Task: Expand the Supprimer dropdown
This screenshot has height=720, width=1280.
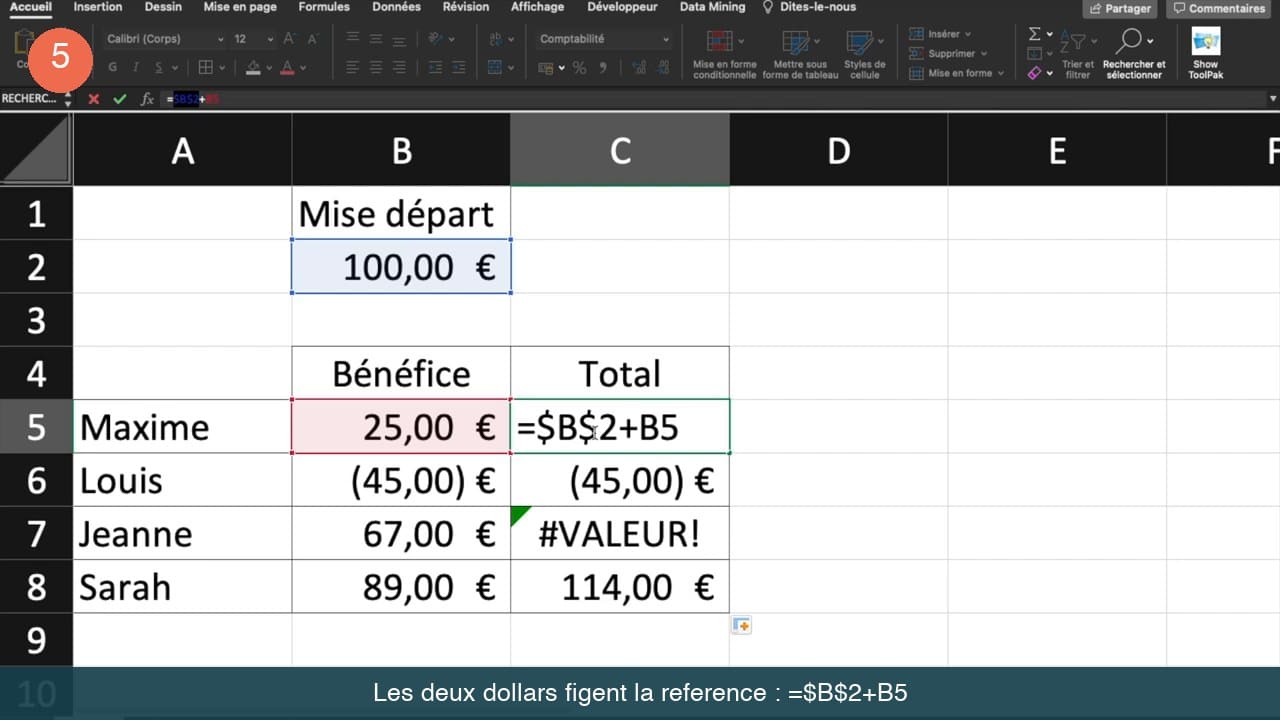Action: tap(983, 54)
